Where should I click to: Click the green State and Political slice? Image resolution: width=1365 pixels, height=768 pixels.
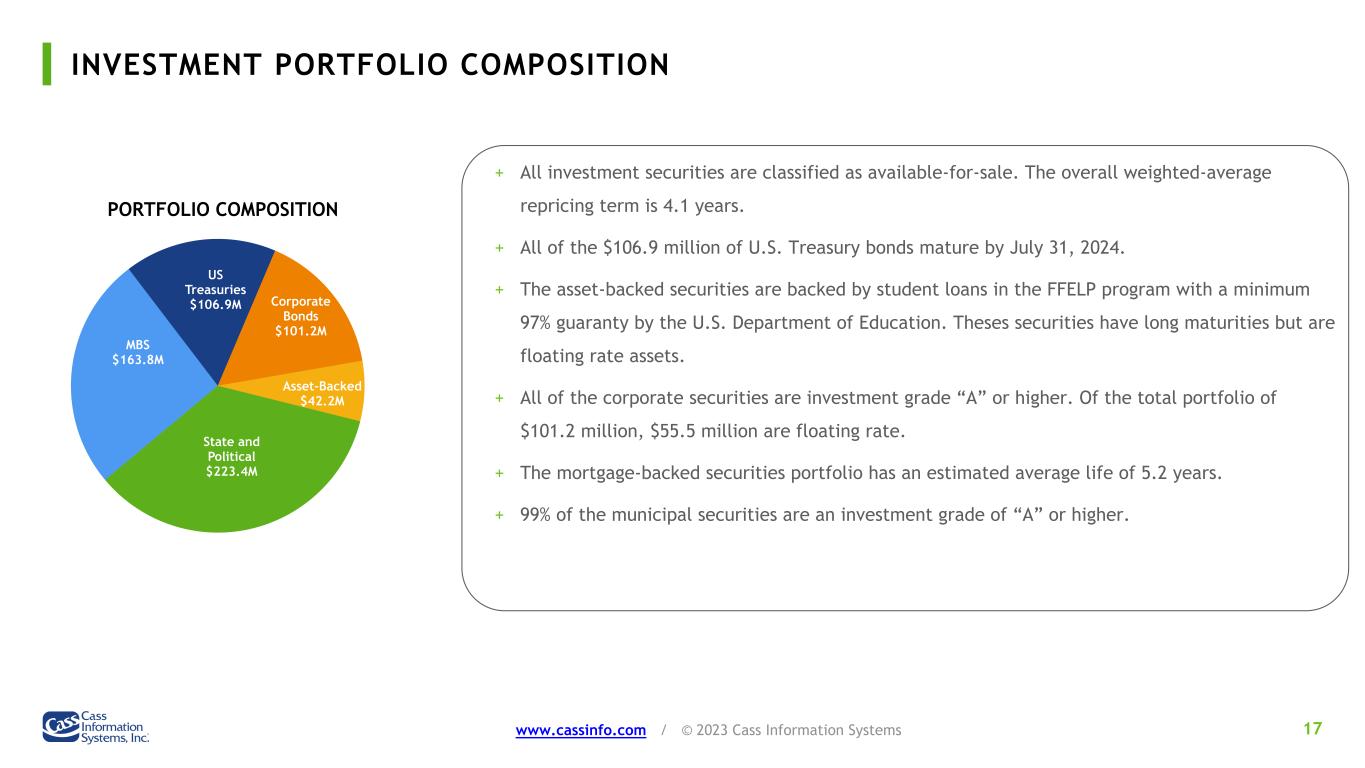coord(233,458)
